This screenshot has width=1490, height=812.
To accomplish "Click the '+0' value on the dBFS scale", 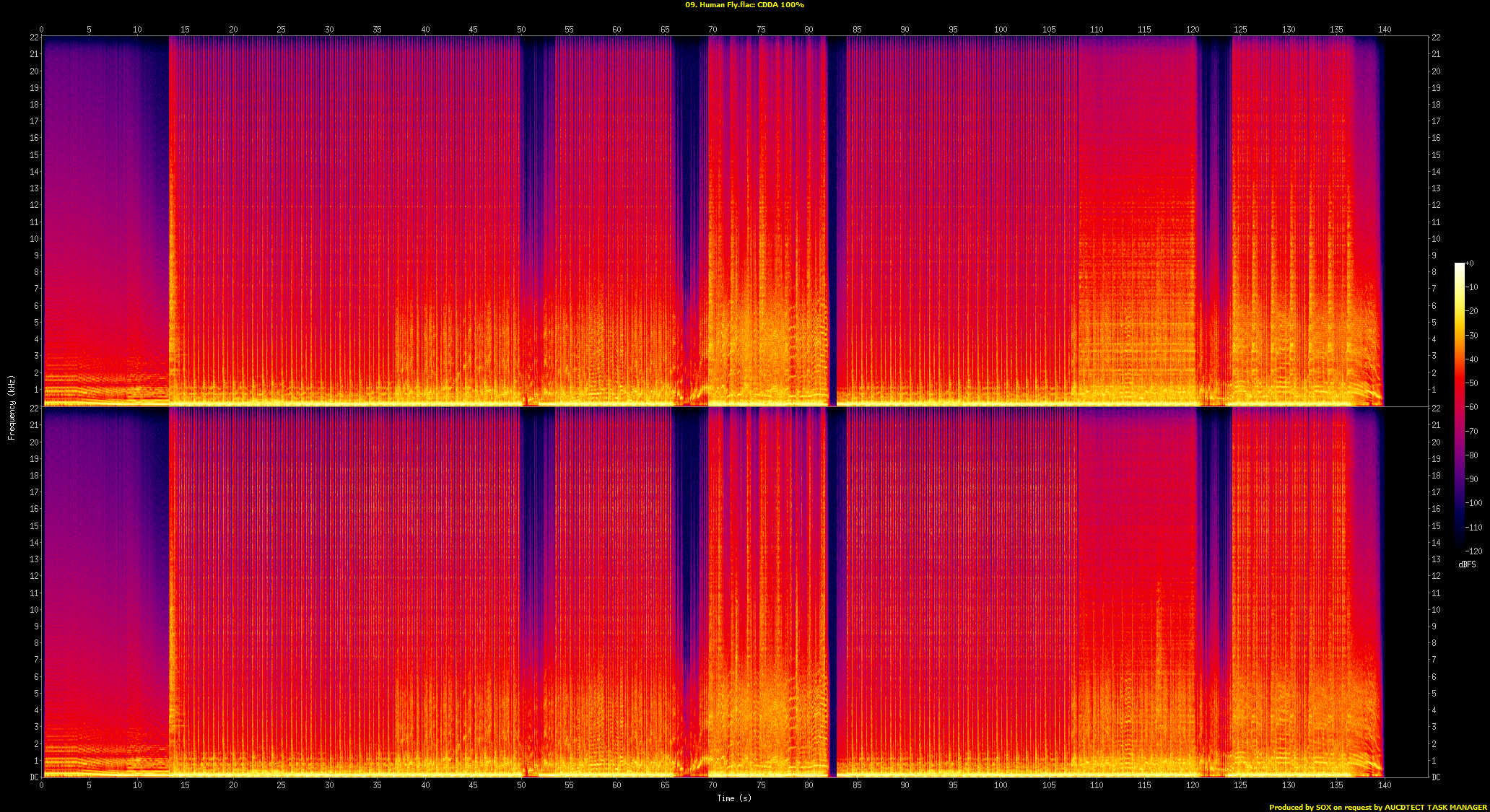I will pyautogui.click(x=1470, y=263).
